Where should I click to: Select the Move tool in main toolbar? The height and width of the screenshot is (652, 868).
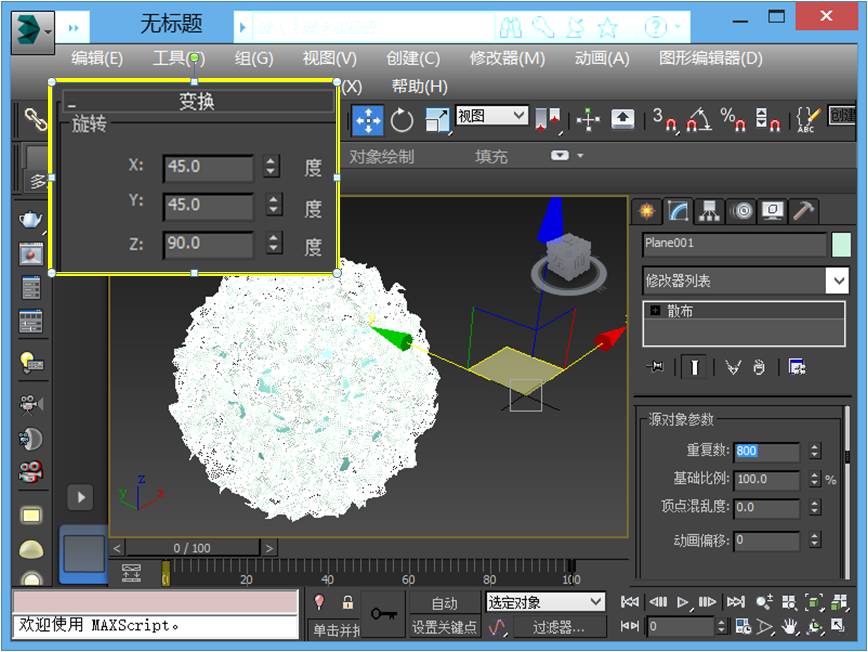(x=368, y=119)
